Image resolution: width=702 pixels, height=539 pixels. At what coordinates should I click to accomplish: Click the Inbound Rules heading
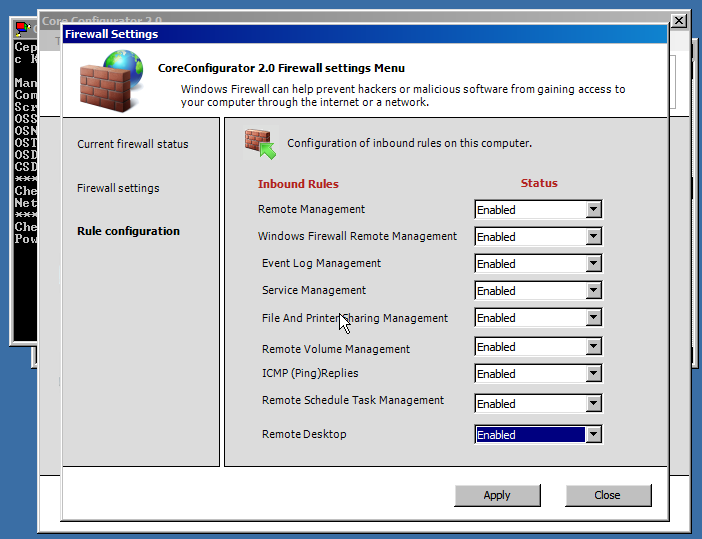coord(298,184)
